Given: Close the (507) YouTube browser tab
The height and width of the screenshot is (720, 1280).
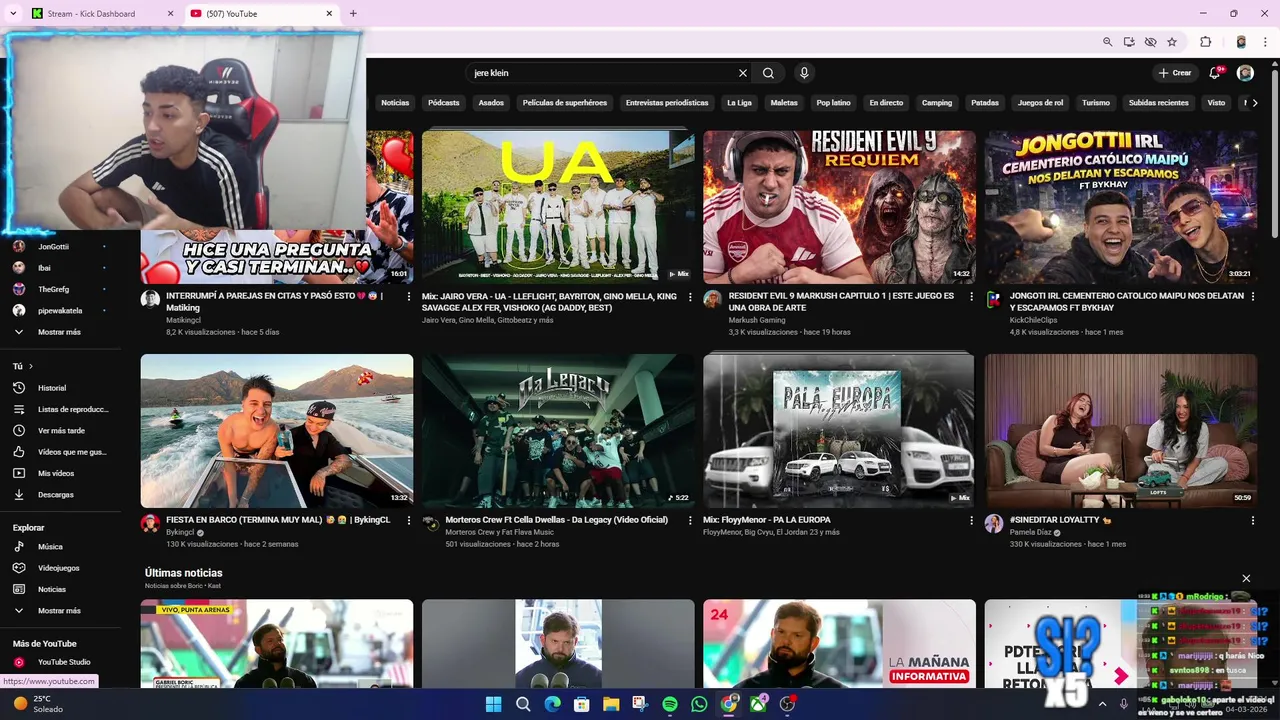Looking at the screenshot, I should tap(329, 13).
